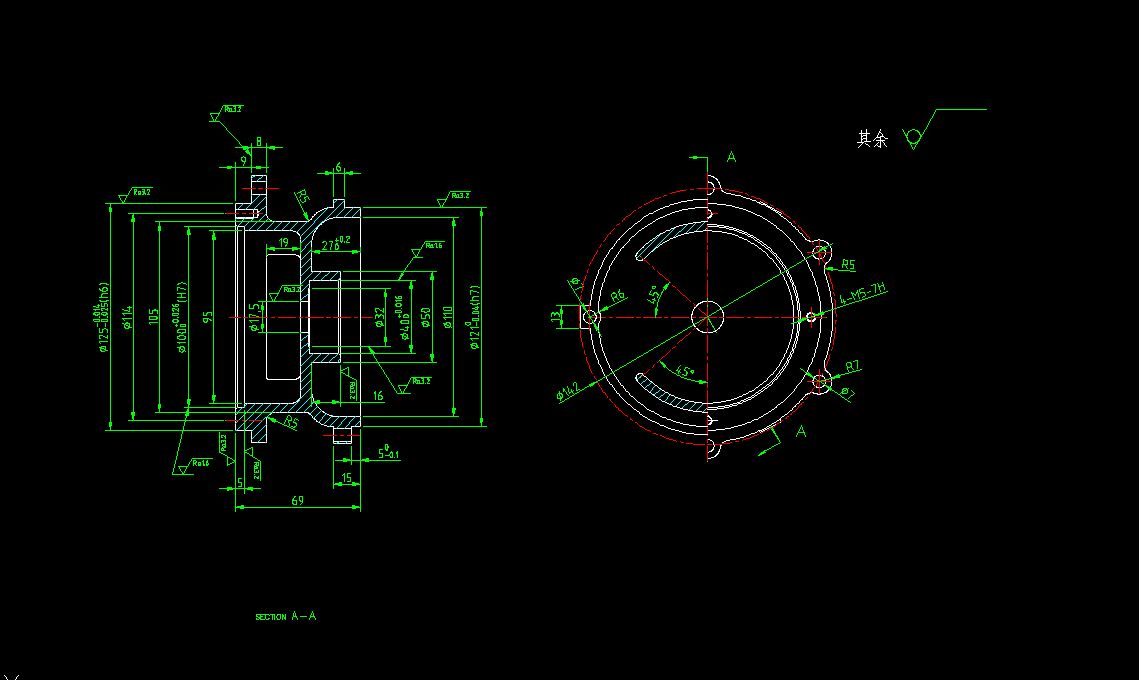Select the 6 width dimension text
This screenshot has width=1139, height=680.
[x=338, y=168]
